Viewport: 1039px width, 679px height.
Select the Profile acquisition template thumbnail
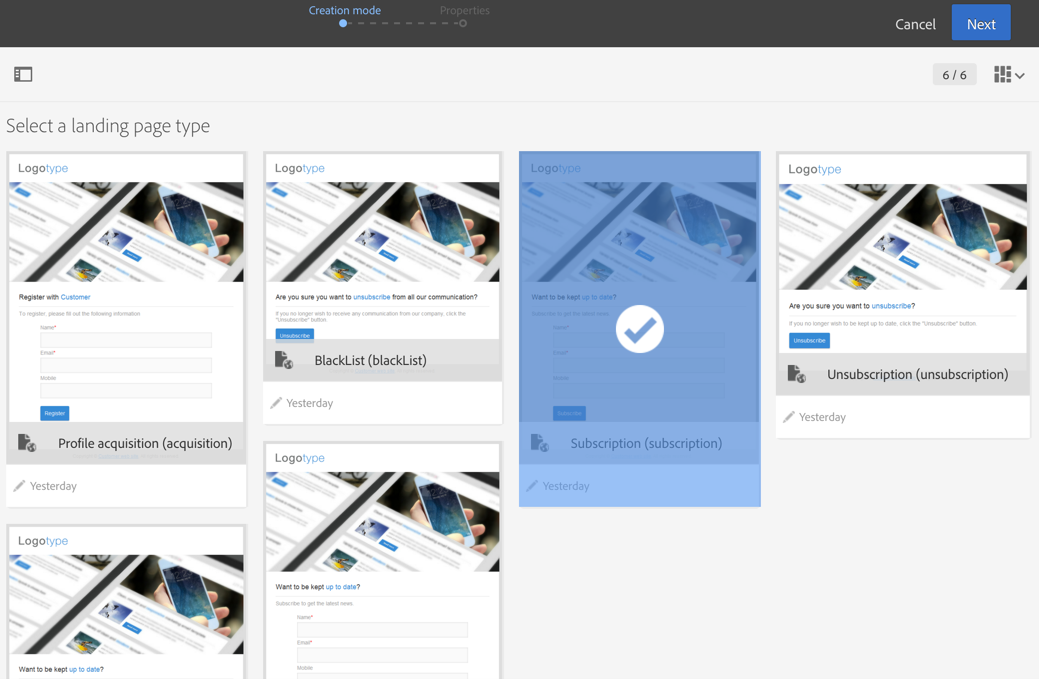pos(126,288)
